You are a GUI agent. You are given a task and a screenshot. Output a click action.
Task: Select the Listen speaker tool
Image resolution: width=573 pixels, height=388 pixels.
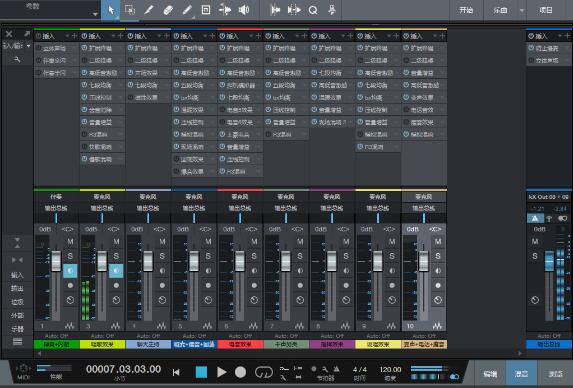click(x=244, y=10)
